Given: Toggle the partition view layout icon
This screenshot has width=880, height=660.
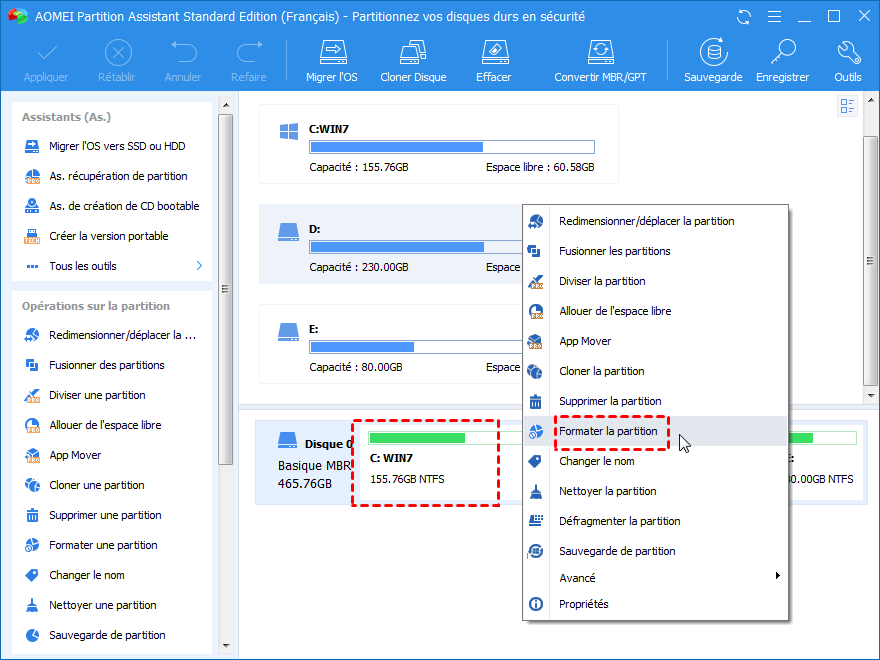Looking at the screenshot, I should 847,106.
